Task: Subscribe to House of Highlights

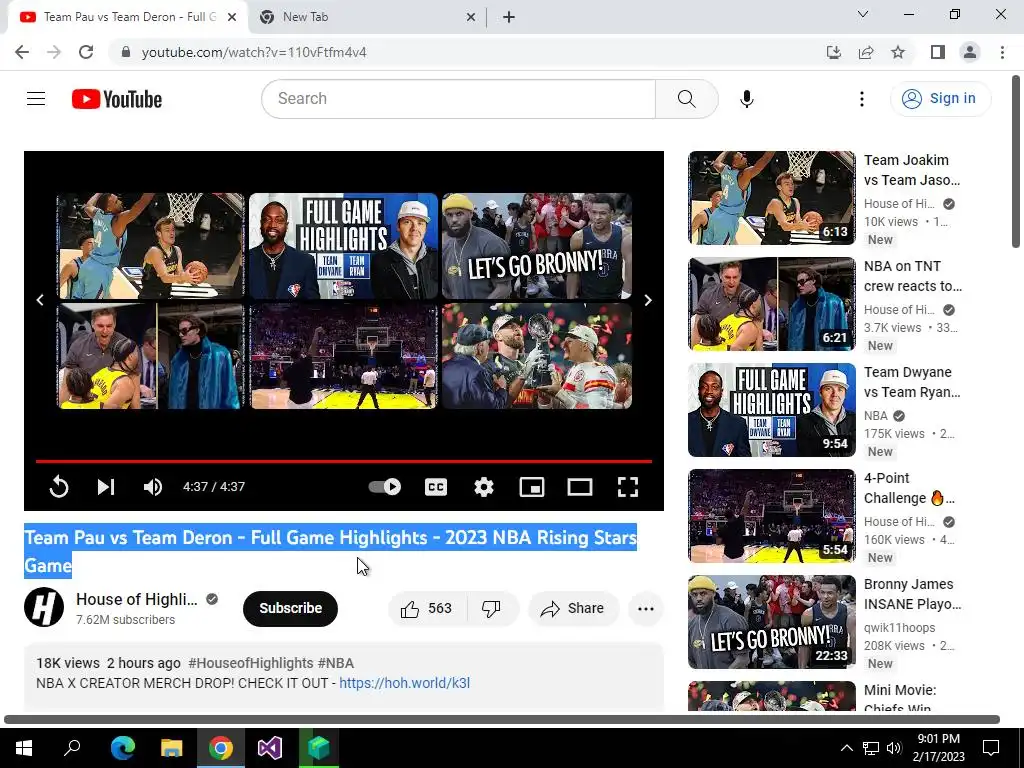Action: point(290,608)
